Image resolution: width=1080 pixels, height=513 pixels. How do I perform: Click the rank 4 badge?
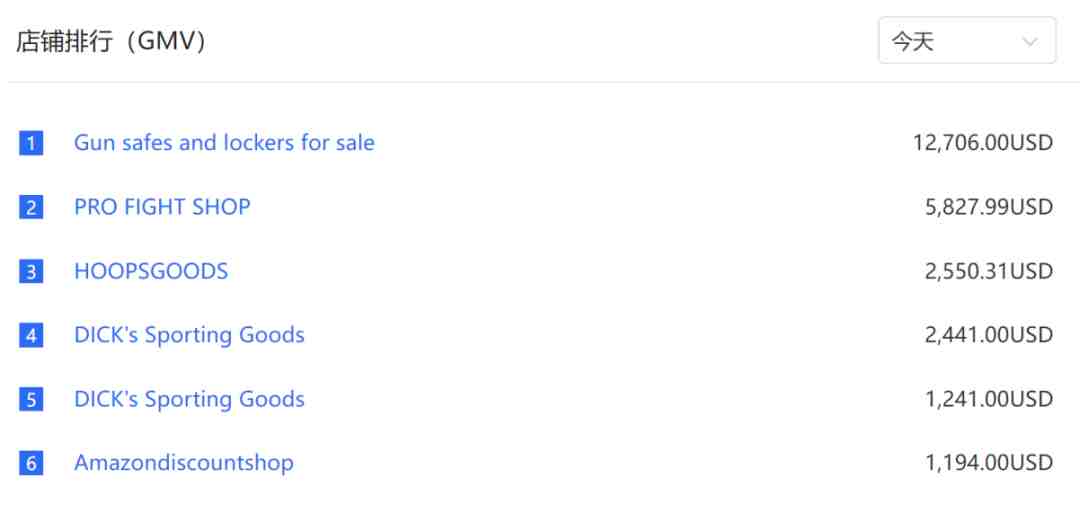[x=31, y=335]
